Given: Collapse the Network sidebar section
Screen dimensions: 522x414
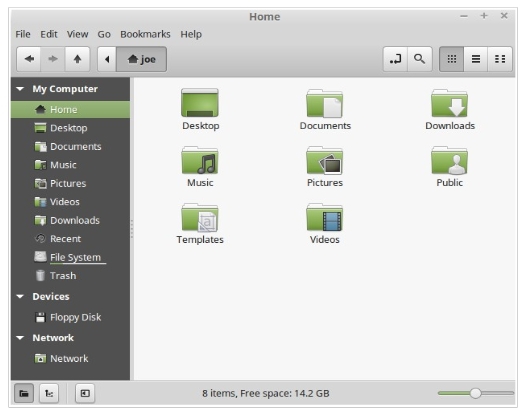Looking at the screenshot, I should pyautogui.click(x=20, y=338).
